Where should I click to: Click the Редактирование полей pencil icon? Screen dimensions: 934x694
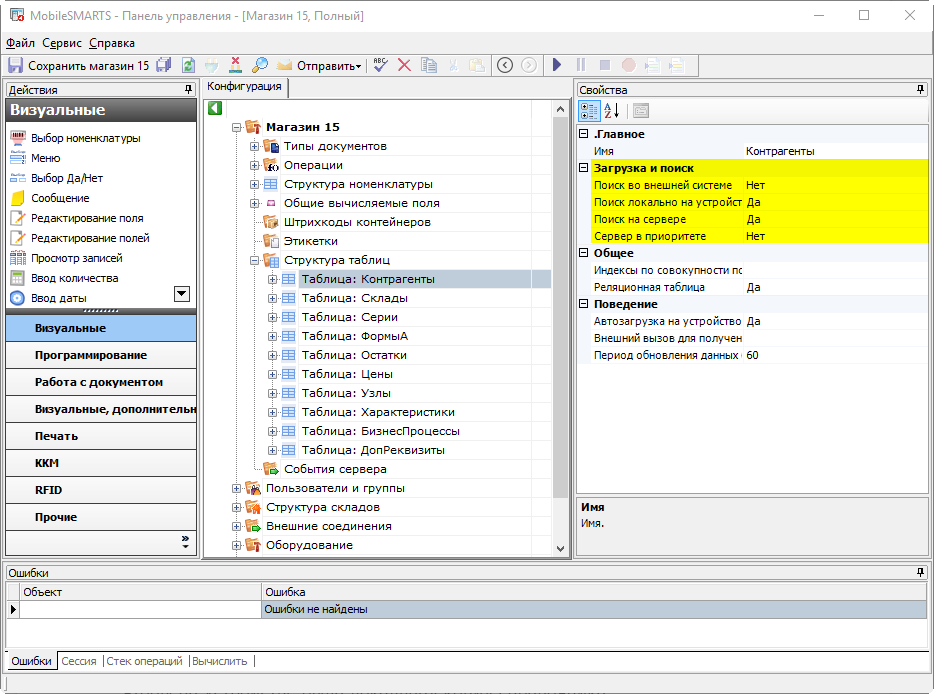pyautogui.click(x=18, y=238)
